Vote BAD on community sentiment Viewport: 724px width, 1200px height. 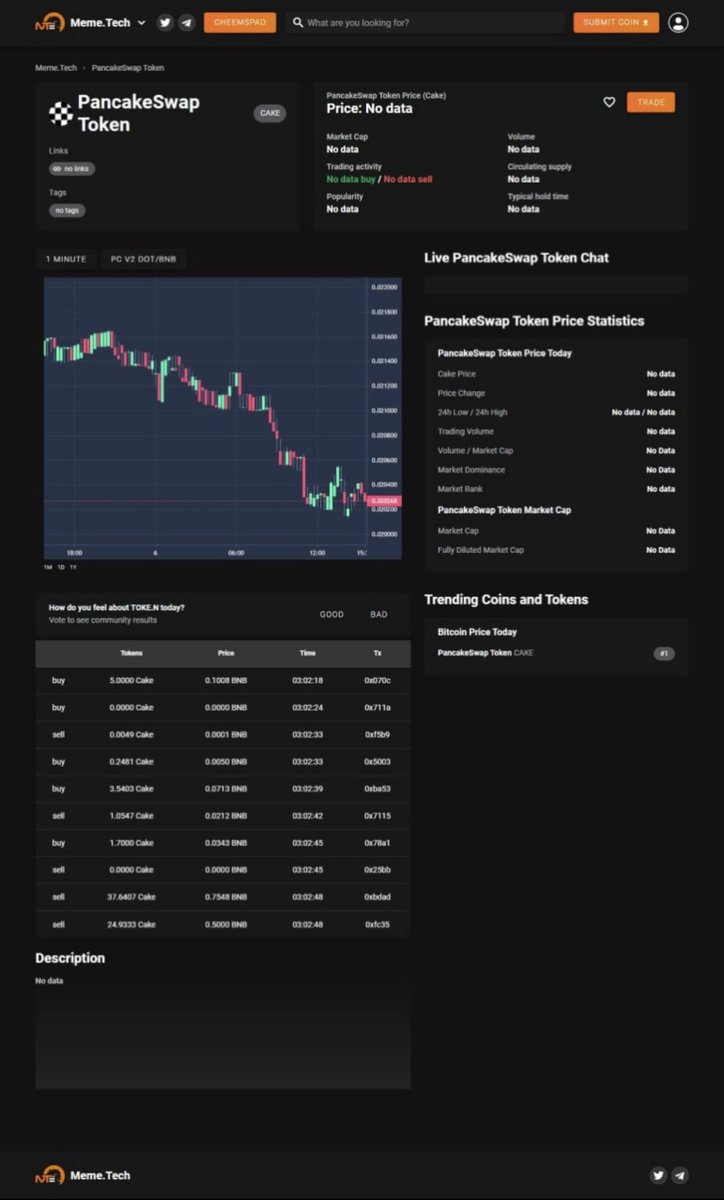[x=379, y=614]
